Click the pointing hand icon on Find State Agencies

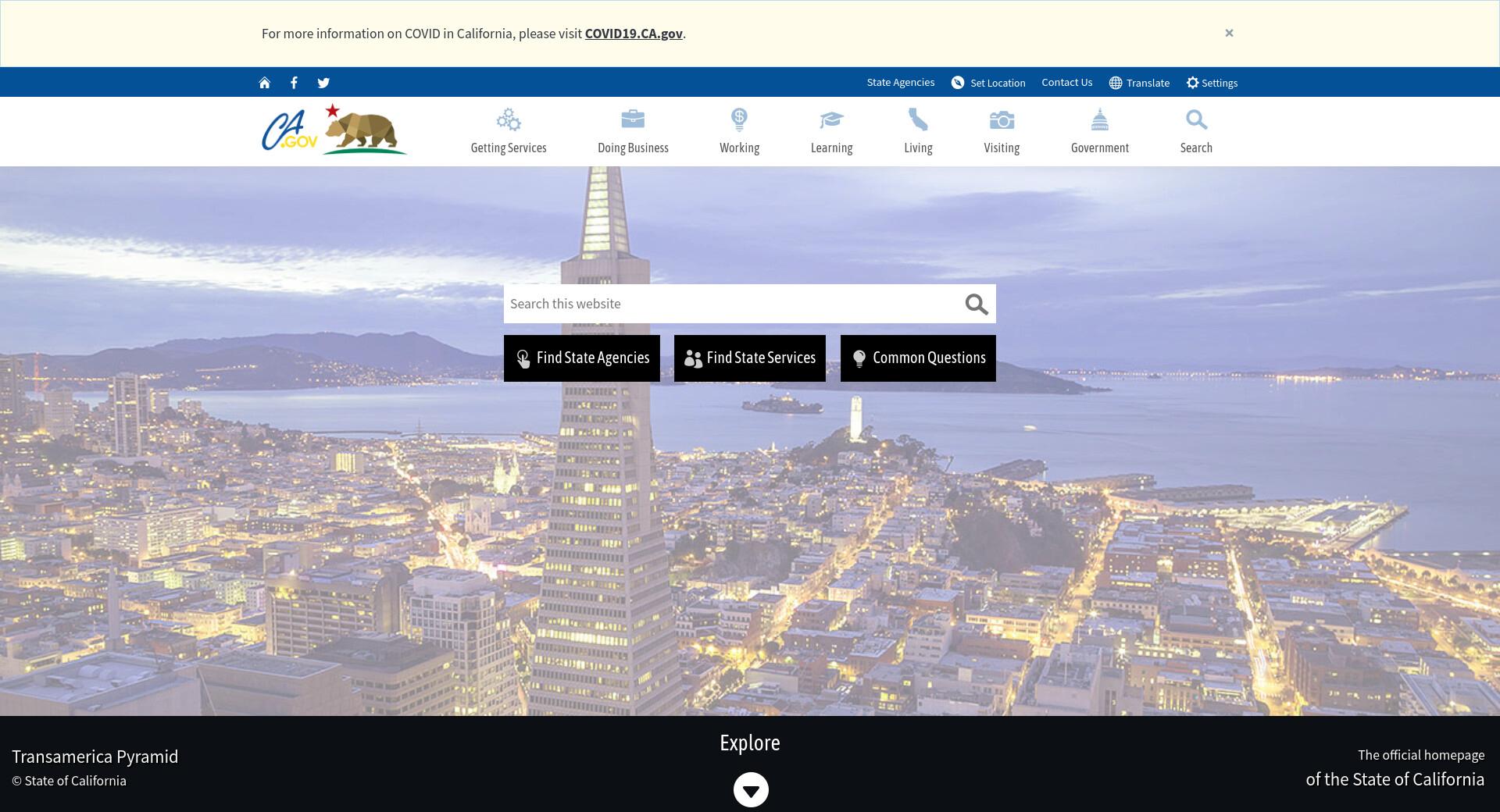click(523, 358)
